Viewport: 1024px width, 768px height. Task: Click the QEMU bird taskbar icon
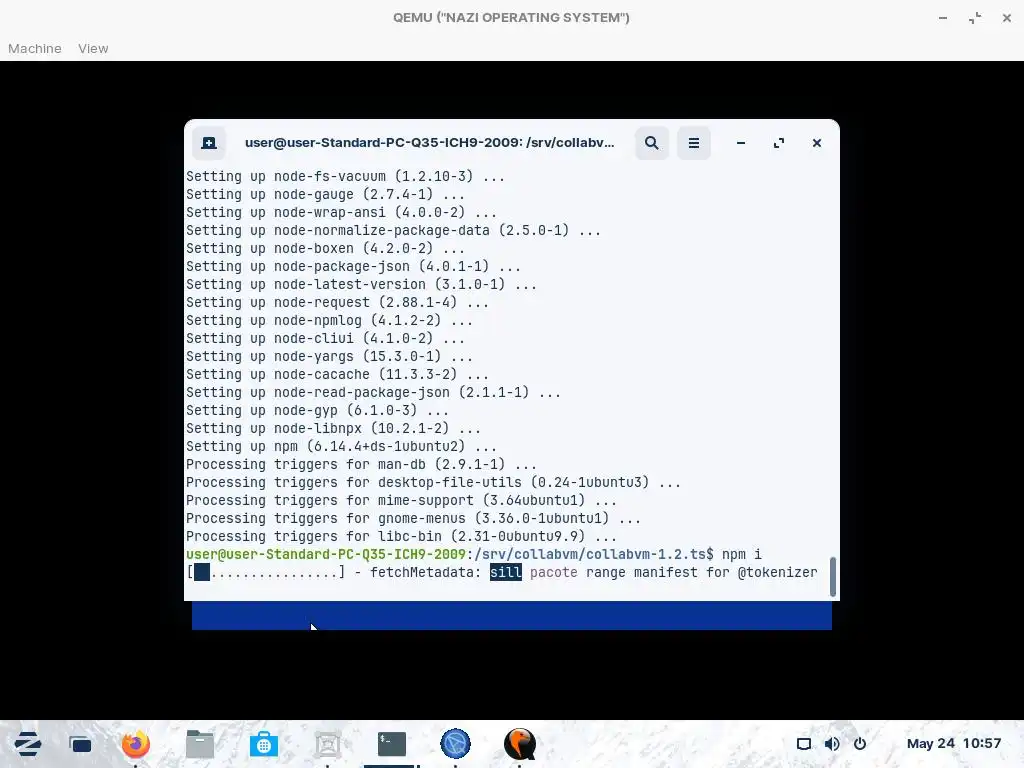tap(520, 744)
